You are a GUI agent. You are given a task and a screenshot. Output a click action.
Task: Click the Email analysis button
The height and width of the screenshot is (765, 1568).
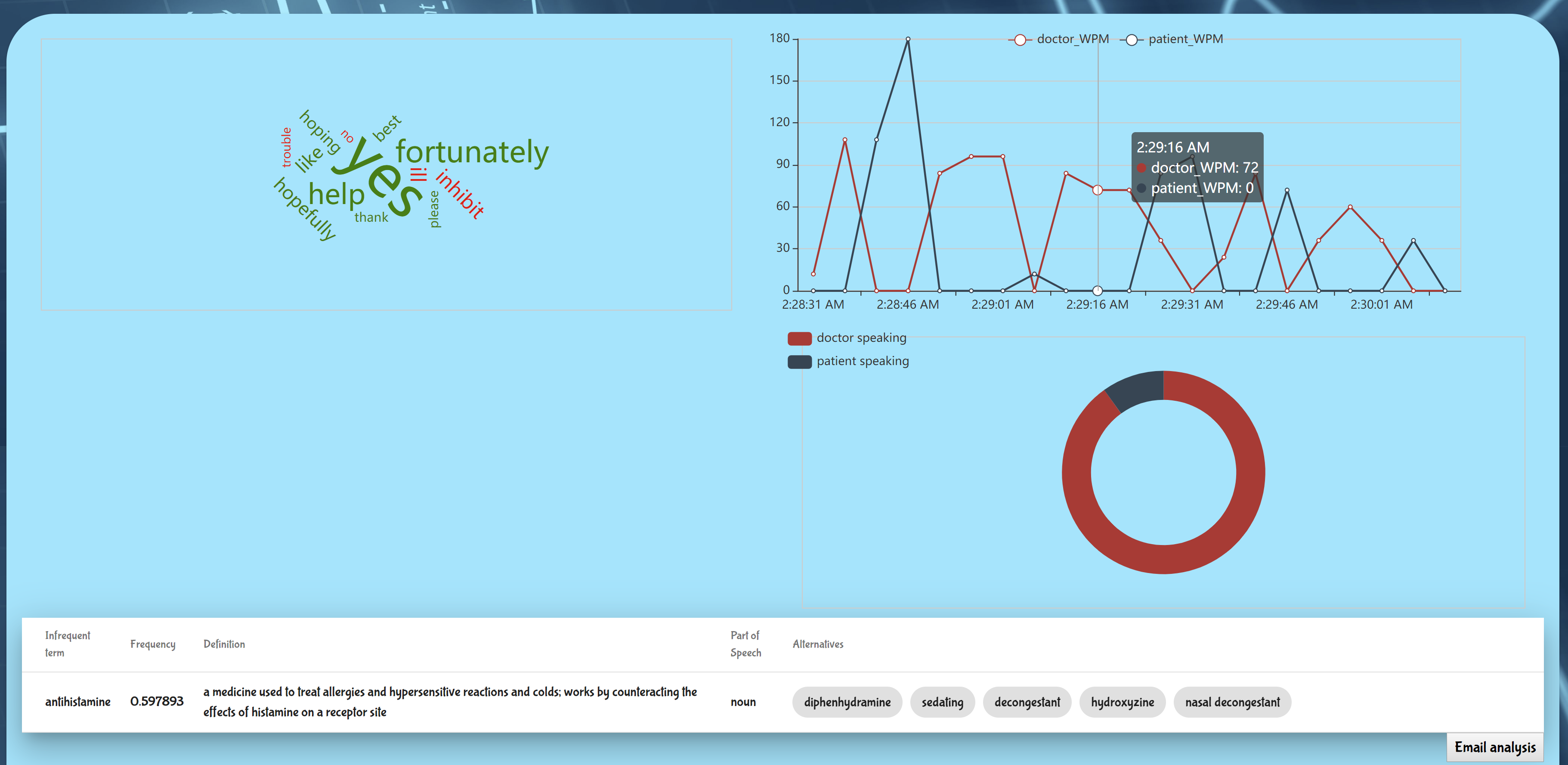(x=1494, y=747)
